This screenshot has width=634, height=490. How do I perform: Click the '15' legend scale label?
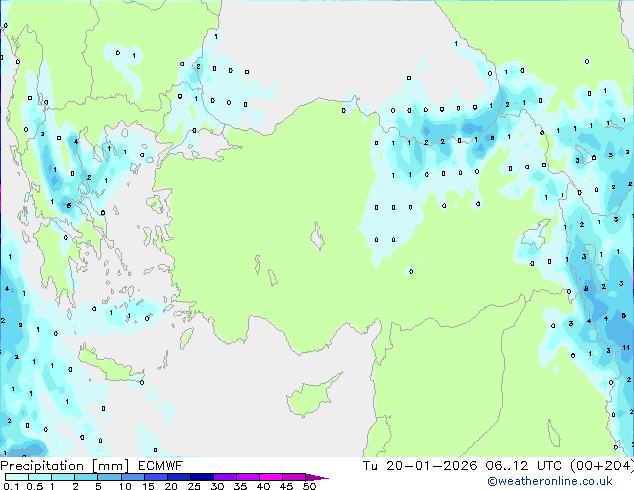pyautogui.click(x=148, y=486)
